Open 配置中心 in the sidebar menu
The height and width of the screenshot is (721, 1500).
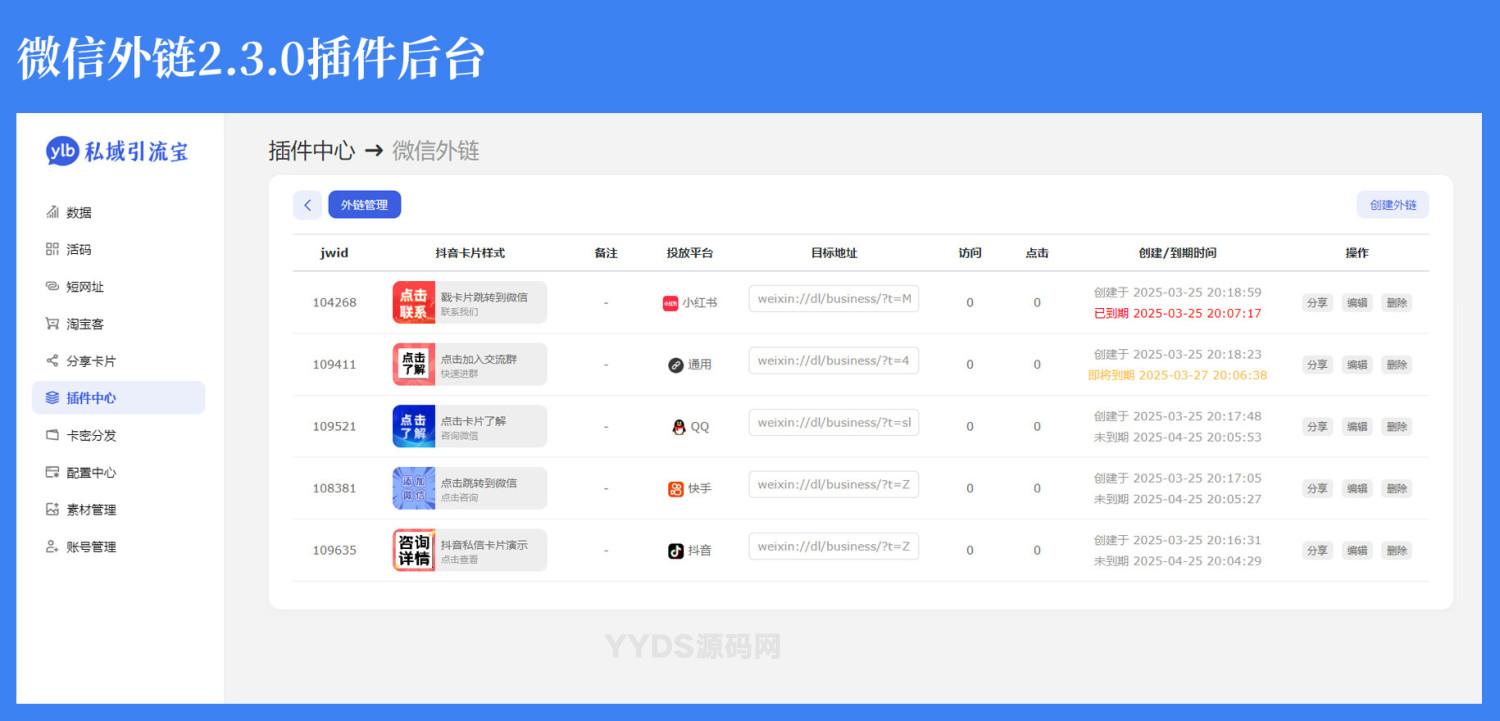coord(91,473)
